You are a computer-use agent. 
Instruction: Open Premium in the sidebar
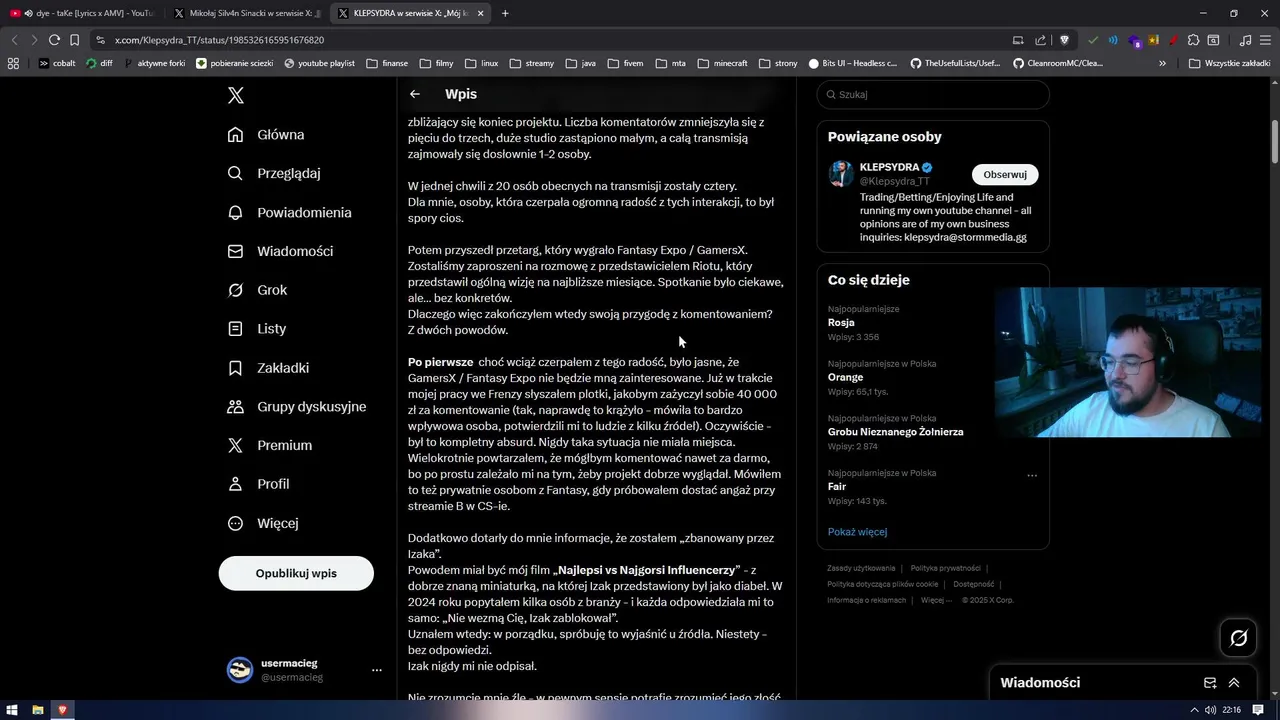pyautogui.click(x=270, y=445)
